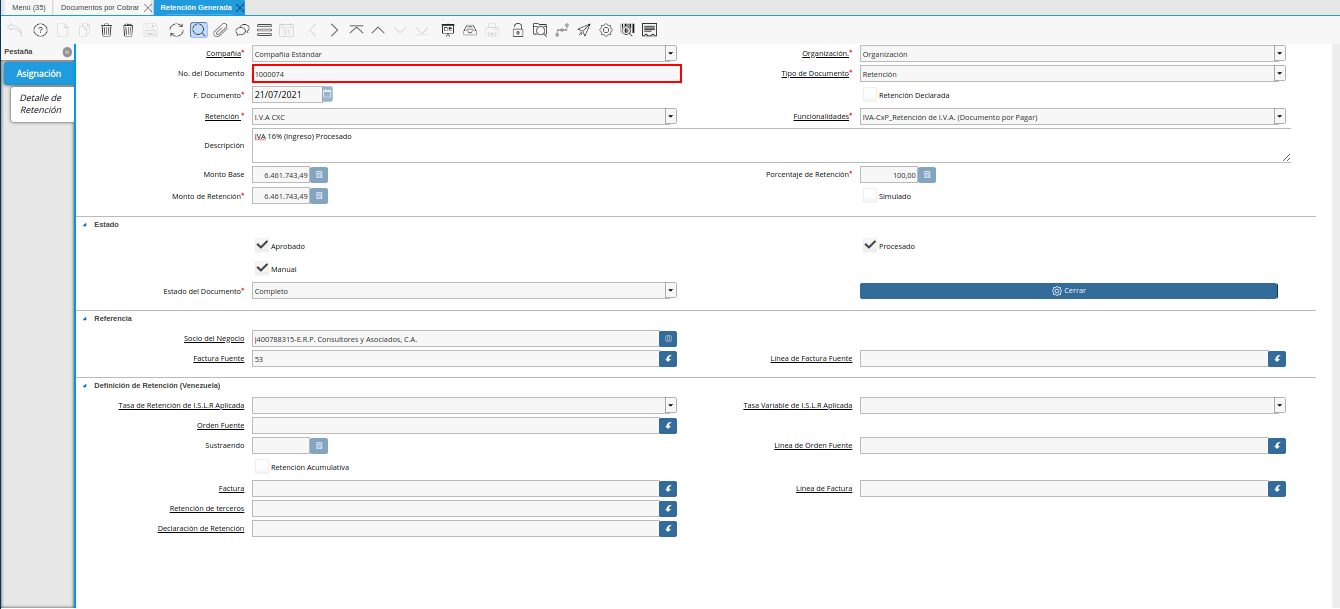Open Porcentaje de Retención calculator button

pos(927,175)
